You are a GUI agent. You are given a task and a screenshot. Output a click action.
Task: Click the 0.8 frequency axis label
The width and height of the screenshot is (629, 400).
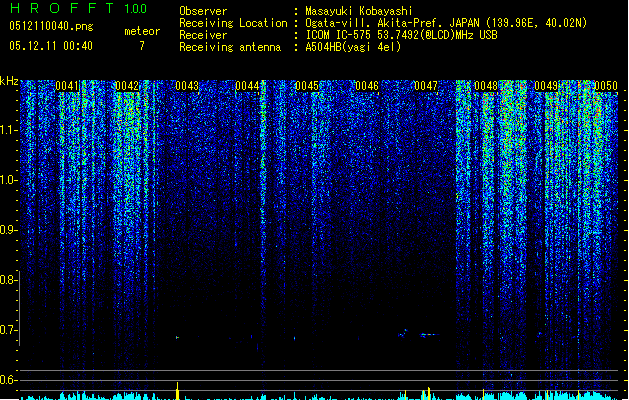[x=8, y=280]
